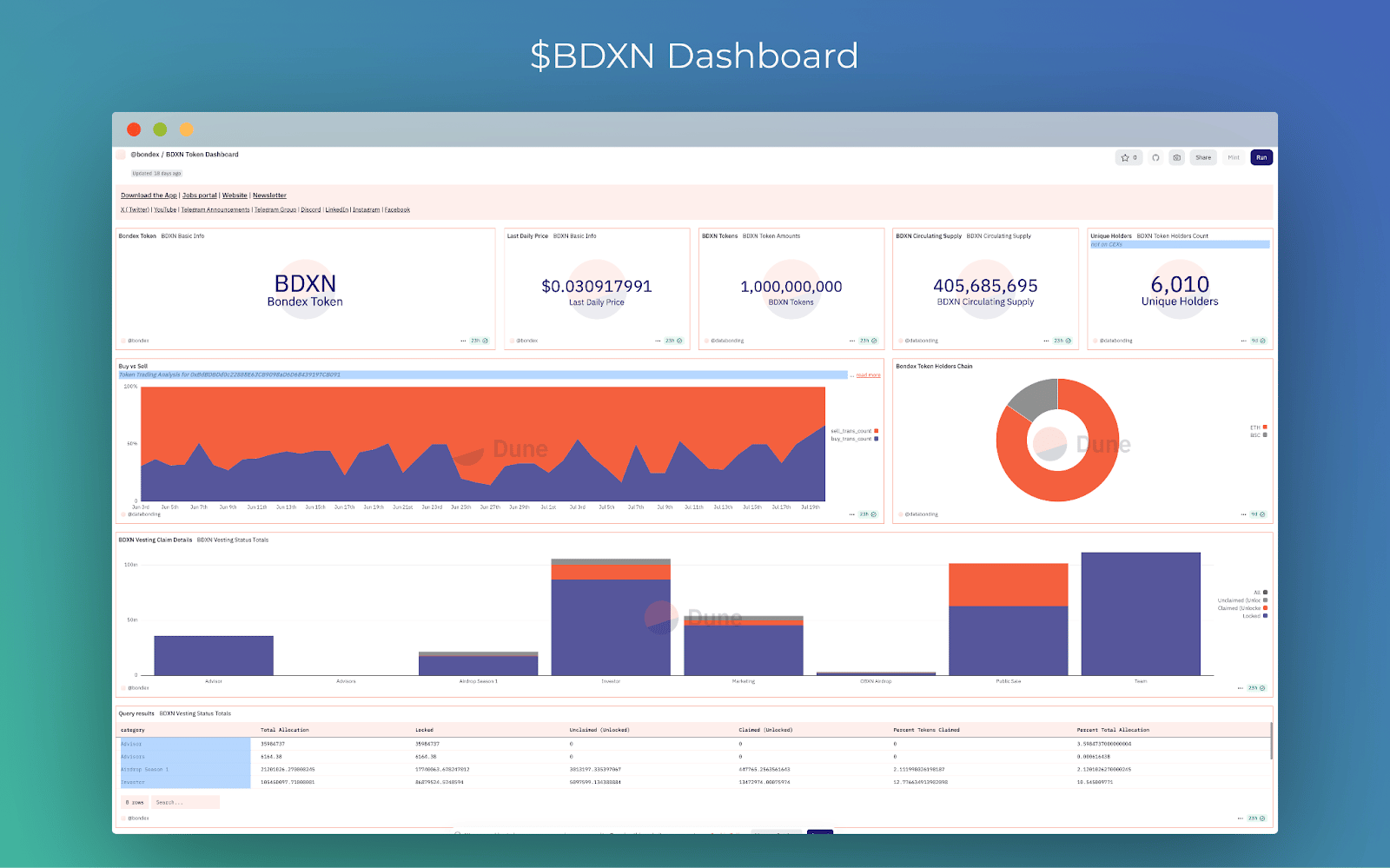Open three-dot menu on BDXN Tokens card
Image resolution: width=1390 pixels, height=868 pixels.
click(x=852, y=341)
